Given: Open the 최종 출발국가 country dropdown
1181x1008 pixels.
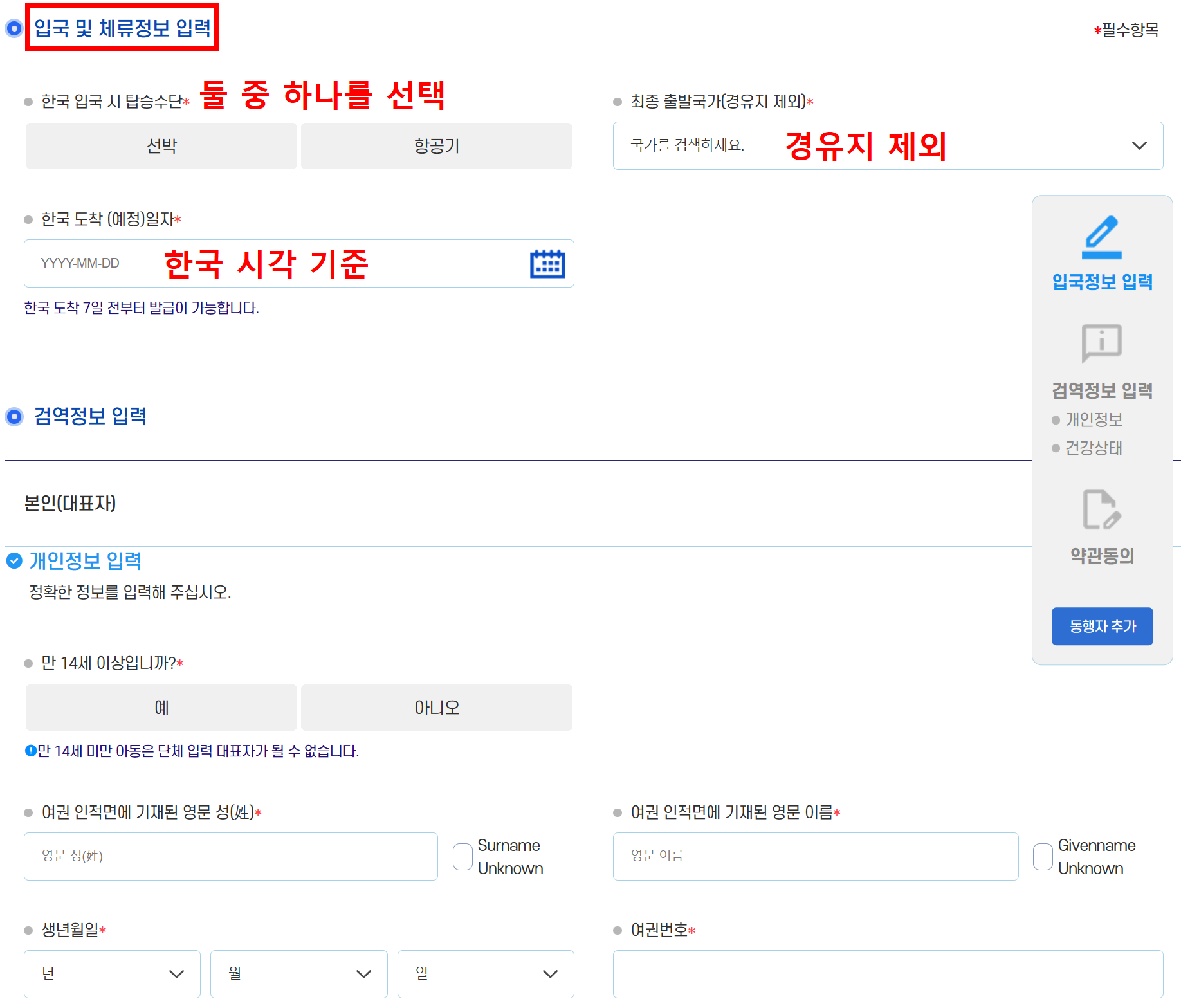Looking at the screenshot, I should [x=888, y=146].
